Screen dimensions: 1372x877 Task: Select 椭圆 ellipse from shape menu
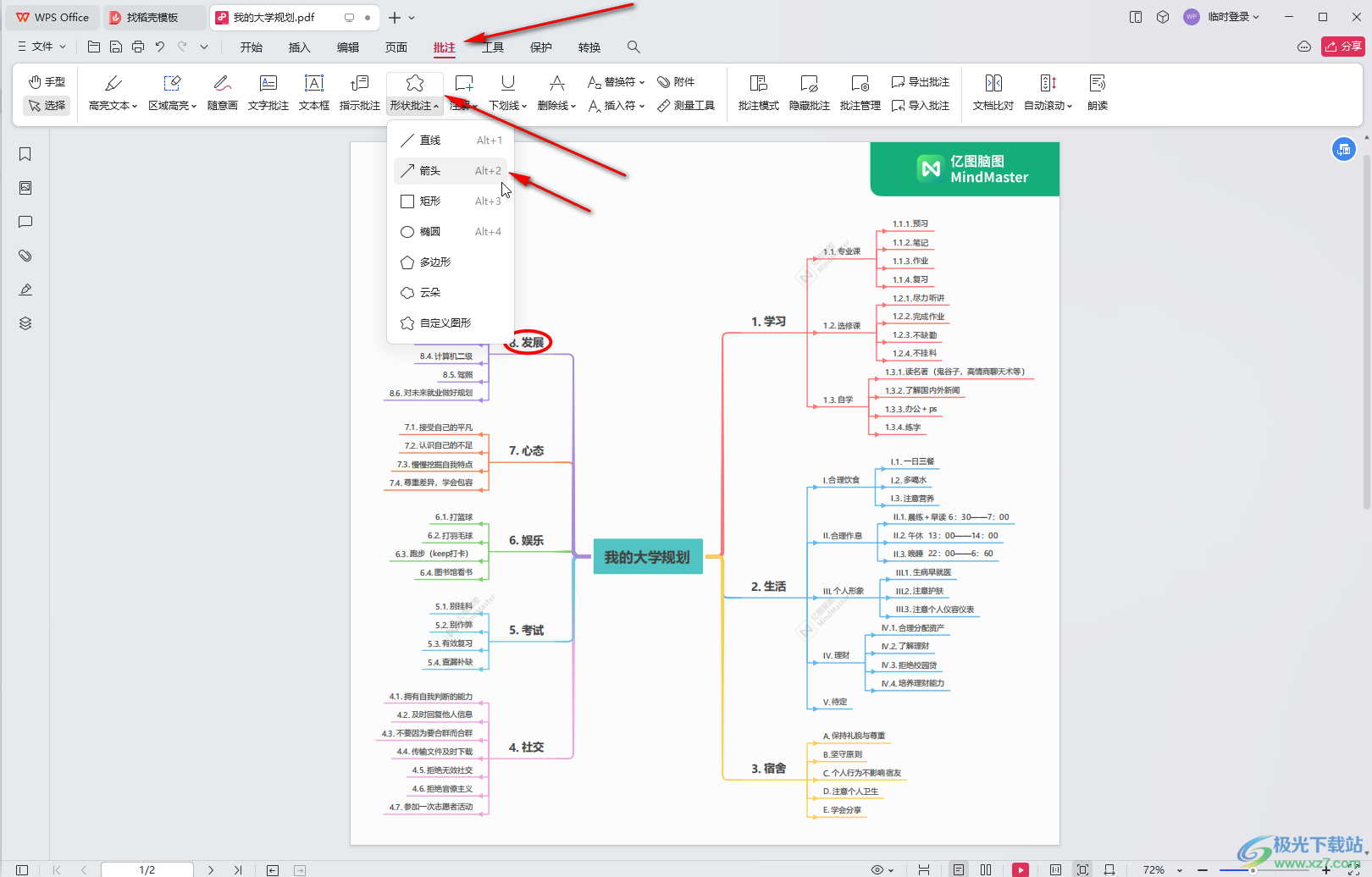pyautogui.click(x=451, y=231)
